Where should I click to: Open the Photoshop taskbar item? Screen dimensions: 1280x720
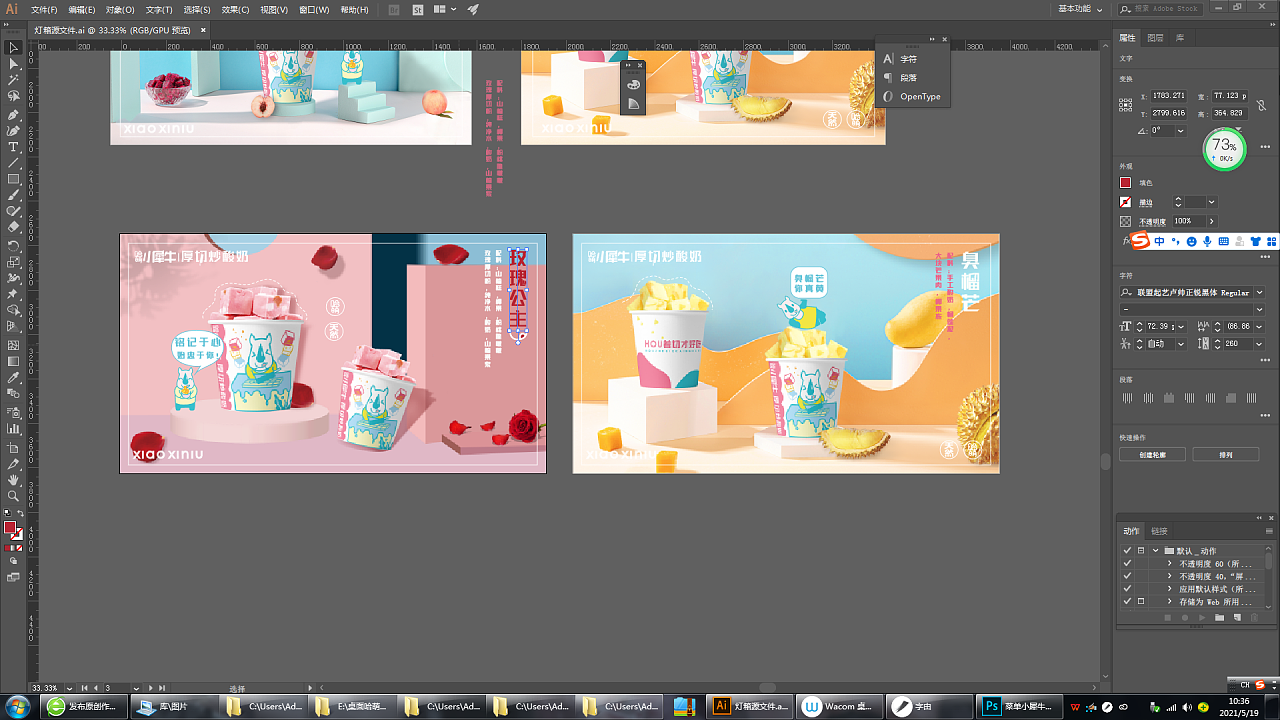click(1018, 706)
